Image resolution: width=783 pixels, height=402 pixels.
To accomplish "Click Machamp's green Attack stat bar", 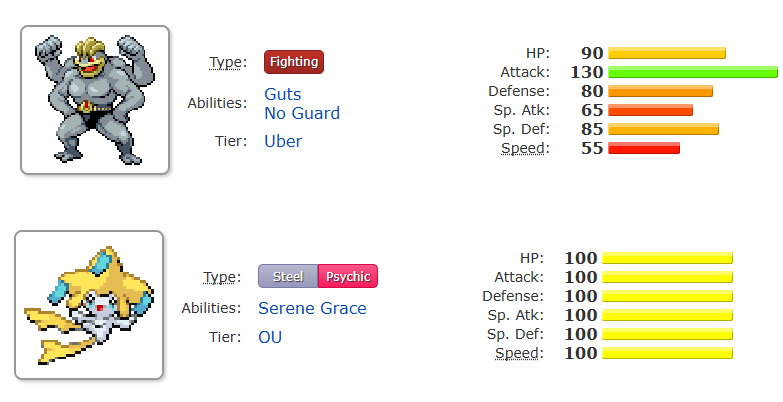I will (693, 72).
